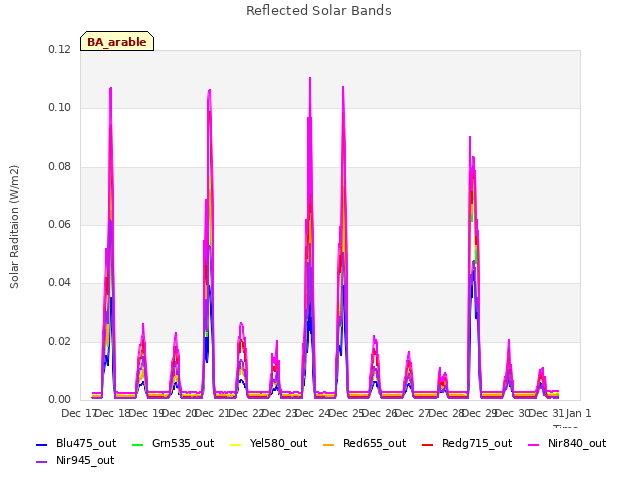The width and height of the screenshot is (640, 480).
Task: Click the 0.00 y-axis tick label
Action: pos(59,400)
